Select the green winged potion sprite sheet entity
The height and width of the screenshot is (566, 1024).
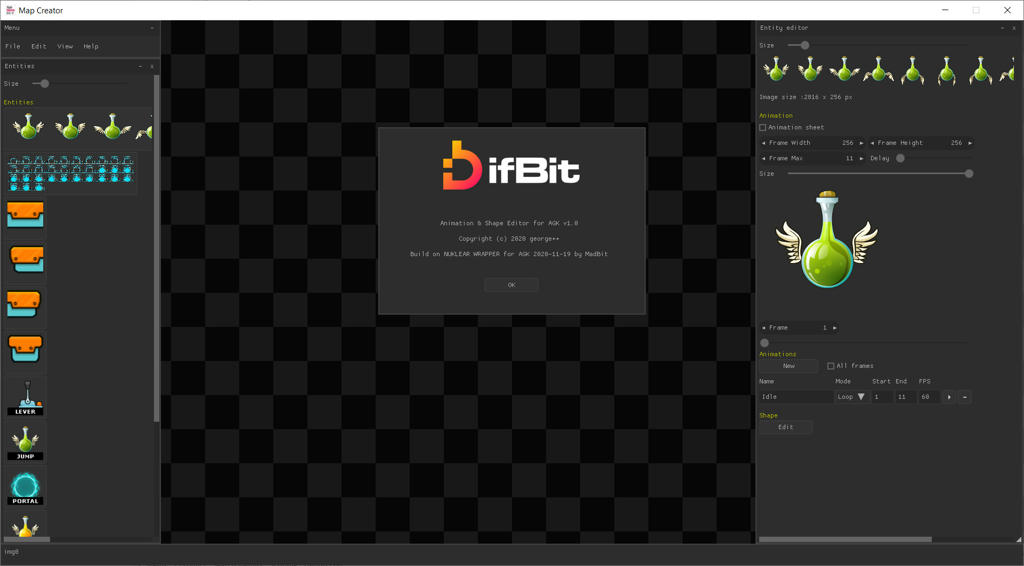(x=78, y=127)
